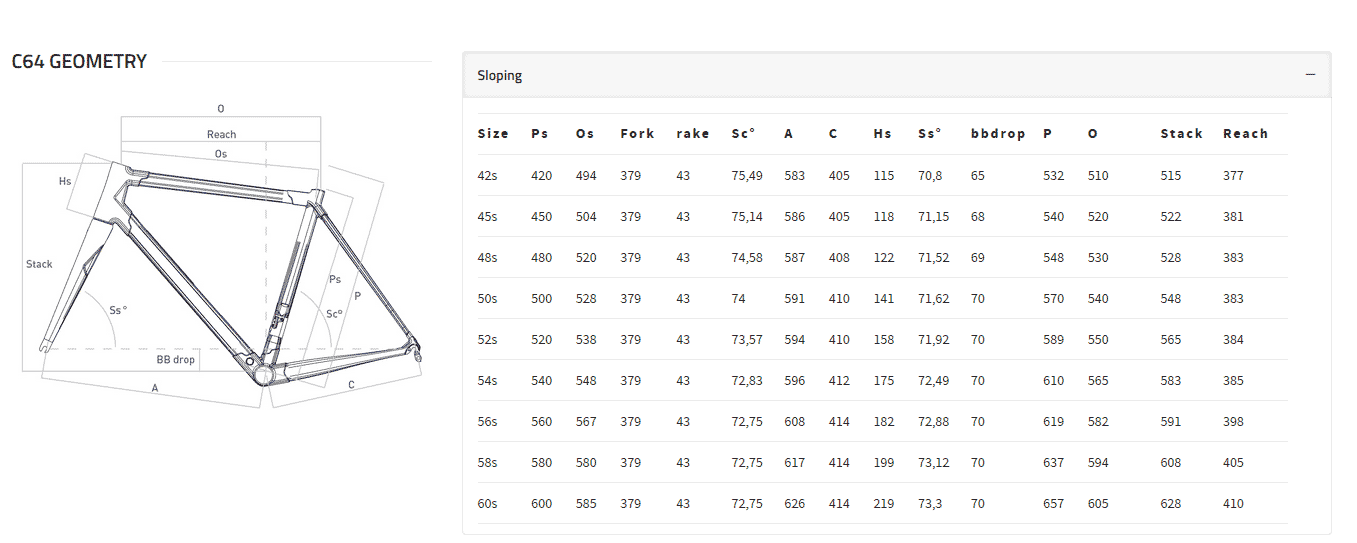Click the Size column header
1357x543 pixels.
coord(493,134)
